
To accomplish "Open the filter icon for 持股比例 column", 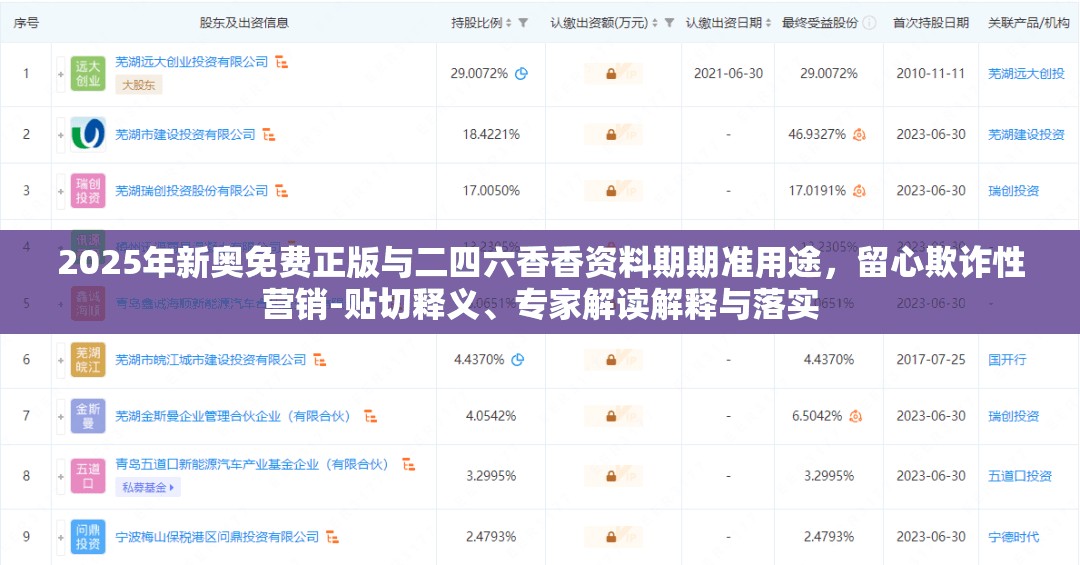I will [x=523, y=23].
